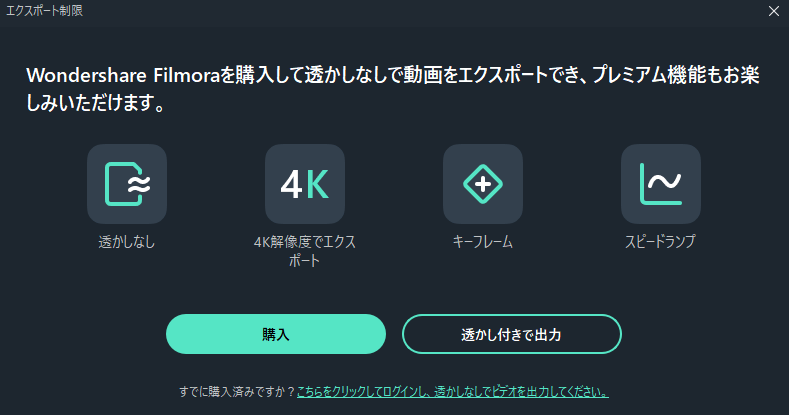Click the すでに購入済みですか? text
789x415 pixels.
point(237,391)
